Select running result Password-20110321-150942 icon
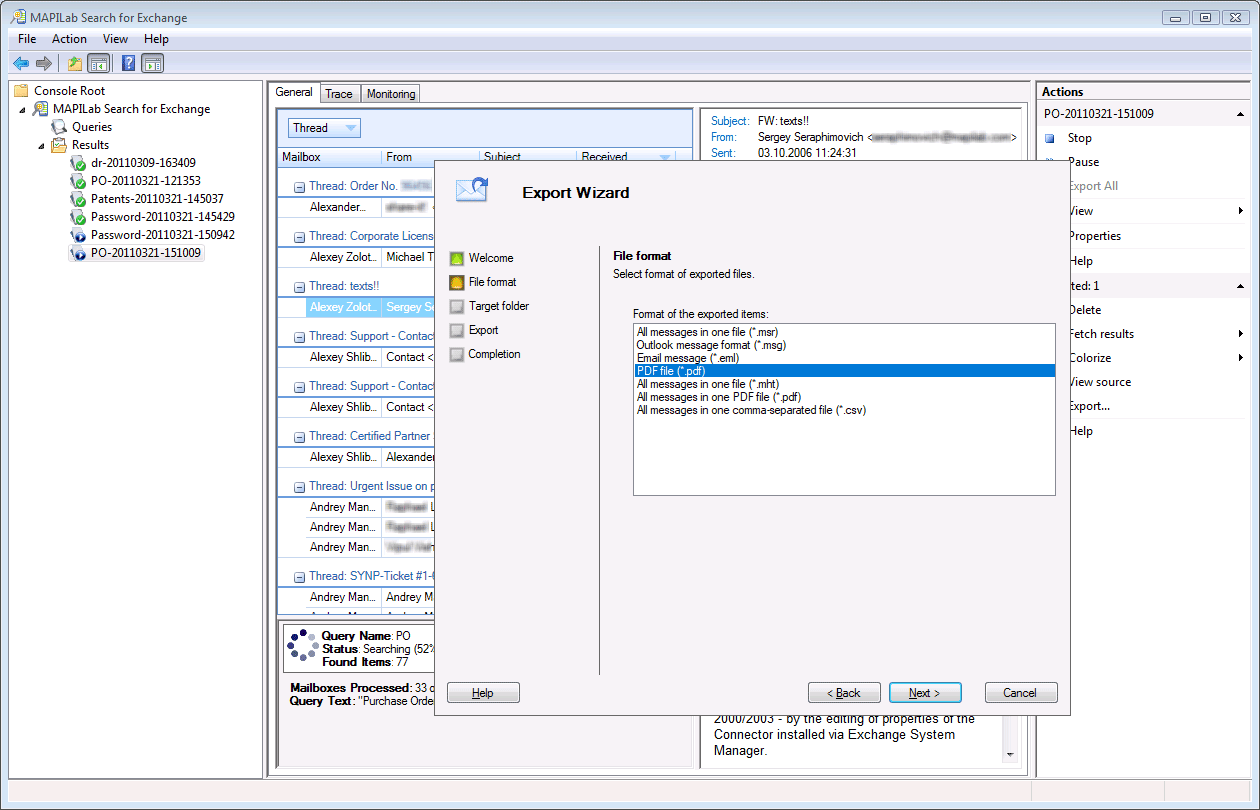This screenshot has height=810, width=1260. (x=78, y=235)
